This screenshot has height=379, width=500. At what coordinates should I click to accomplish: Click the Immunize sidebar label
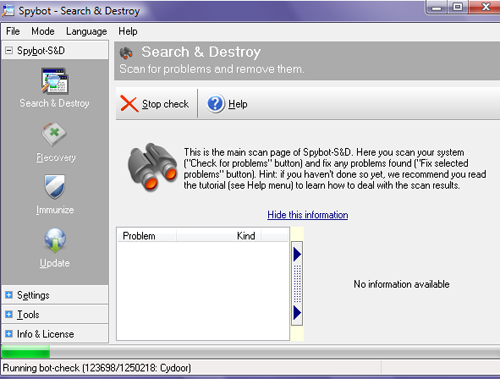55,210
